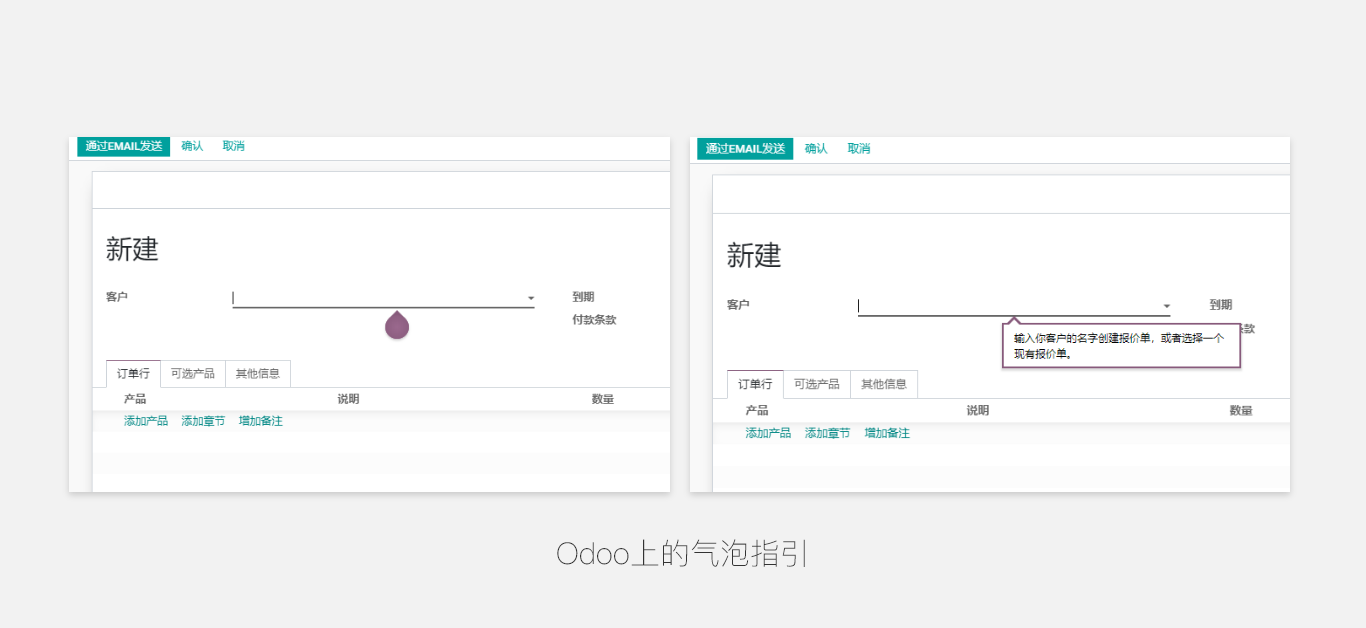Click 通过EMAIL发送 button in right screenshot
The height and width of the screenshot is (628, 1366).
coord(745,148)
